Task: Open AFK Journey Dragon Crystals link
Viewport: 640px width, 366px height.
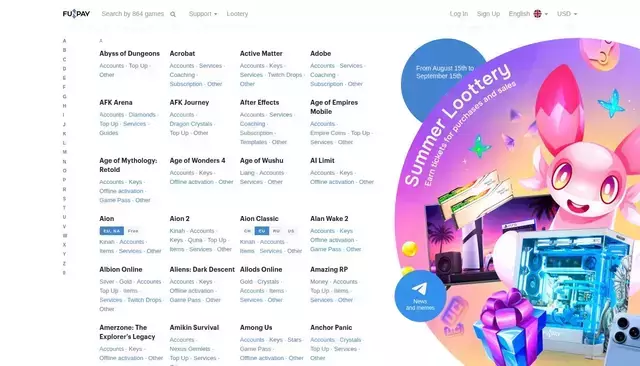Action: [x=191, y=124]
